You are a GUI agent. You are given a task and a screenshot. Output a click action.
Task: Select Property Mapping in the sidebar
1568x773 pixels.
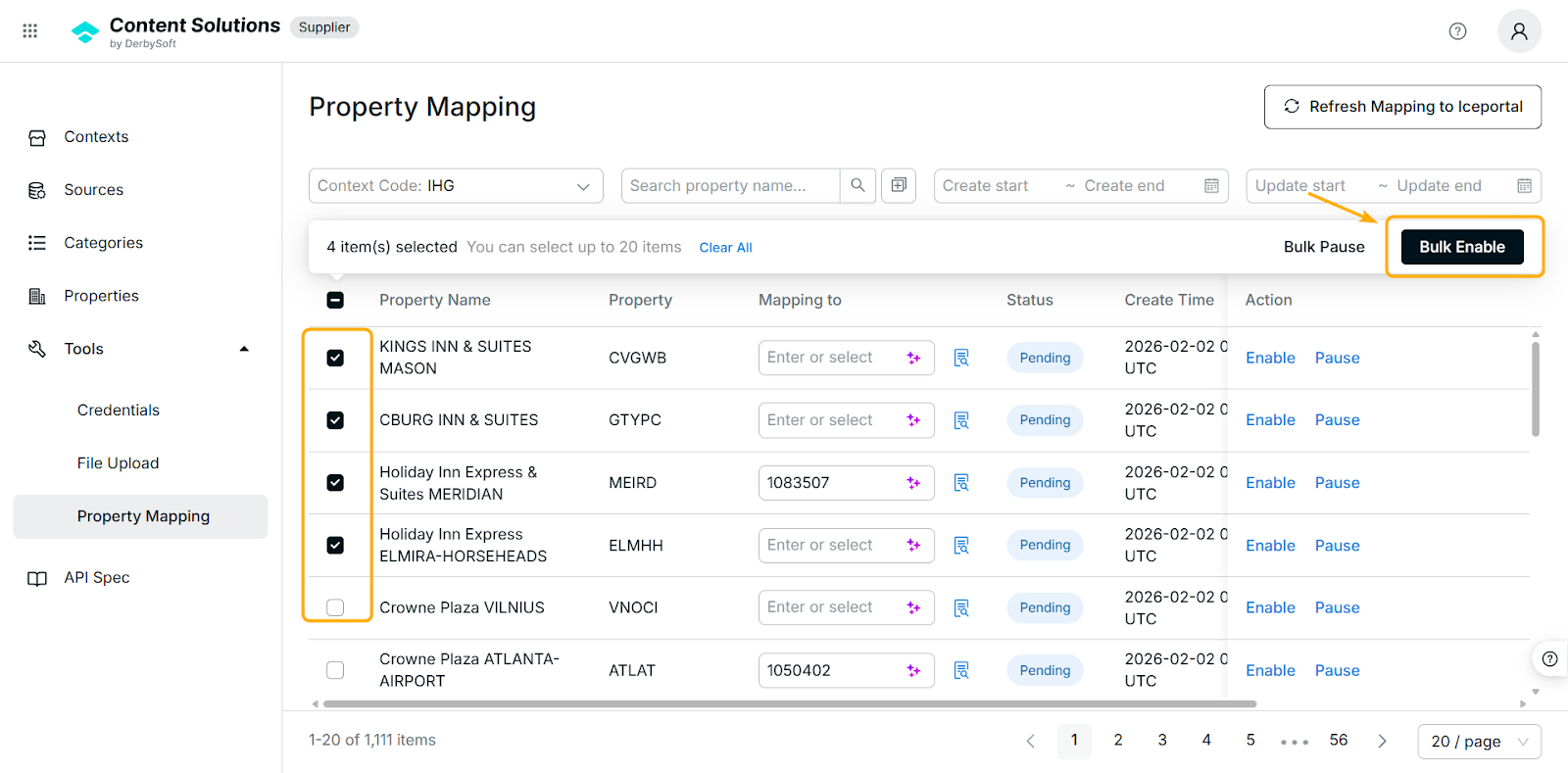click(140, 516)
